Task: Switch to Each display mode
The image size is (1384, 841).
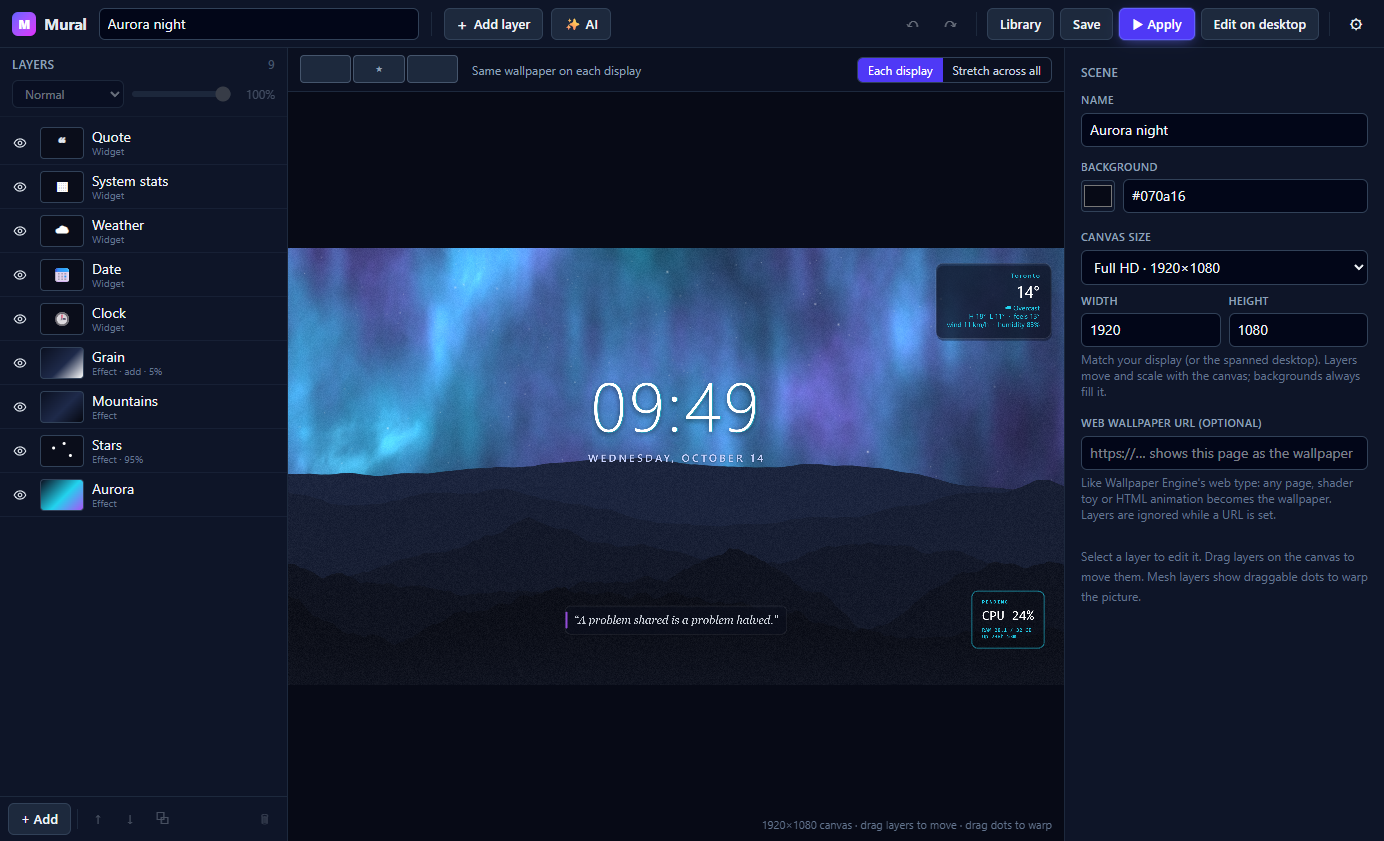Action: click(x=900, y=71)
